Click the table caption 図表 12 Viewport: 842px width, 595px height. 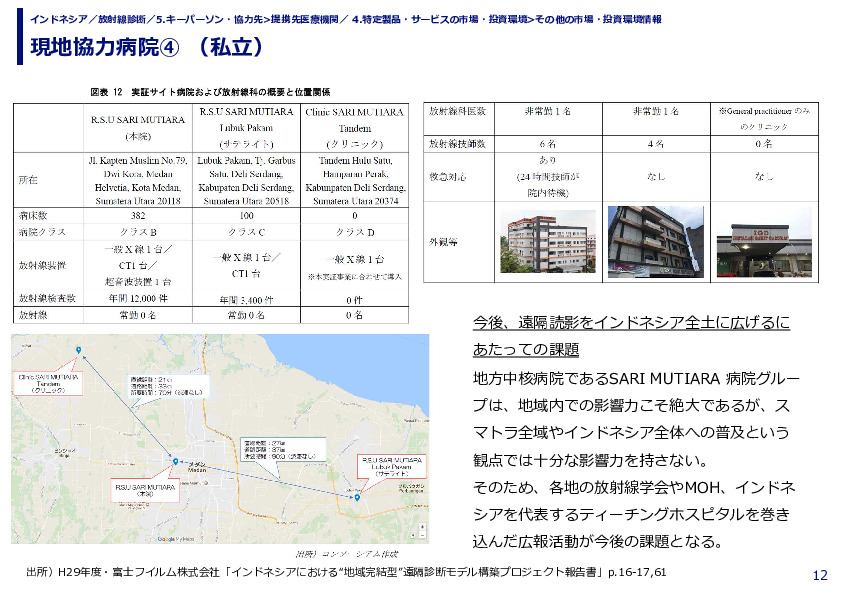(x=210, y=92)
